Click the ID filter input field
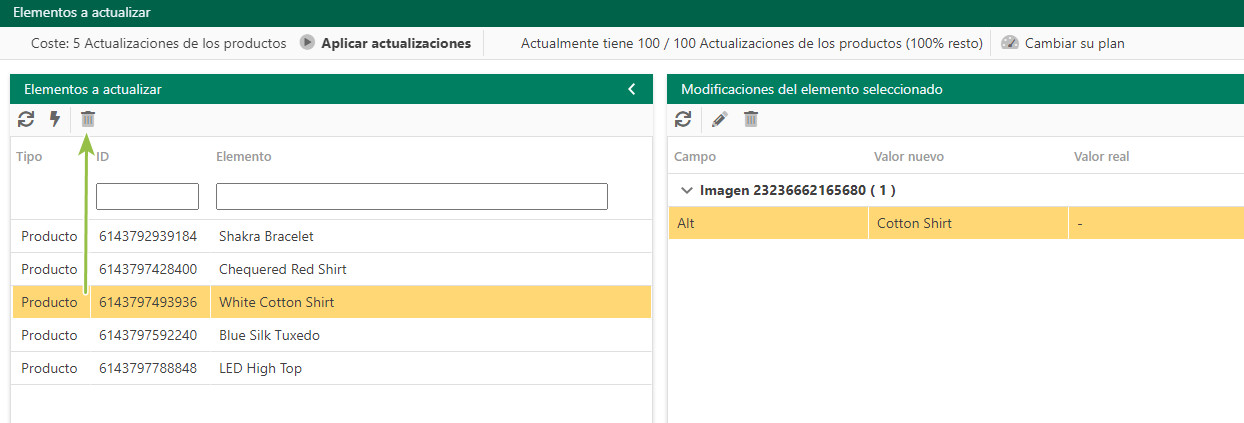Image resolution: width=1244 pixels, height=423 pixels. [x=147, y=196]
